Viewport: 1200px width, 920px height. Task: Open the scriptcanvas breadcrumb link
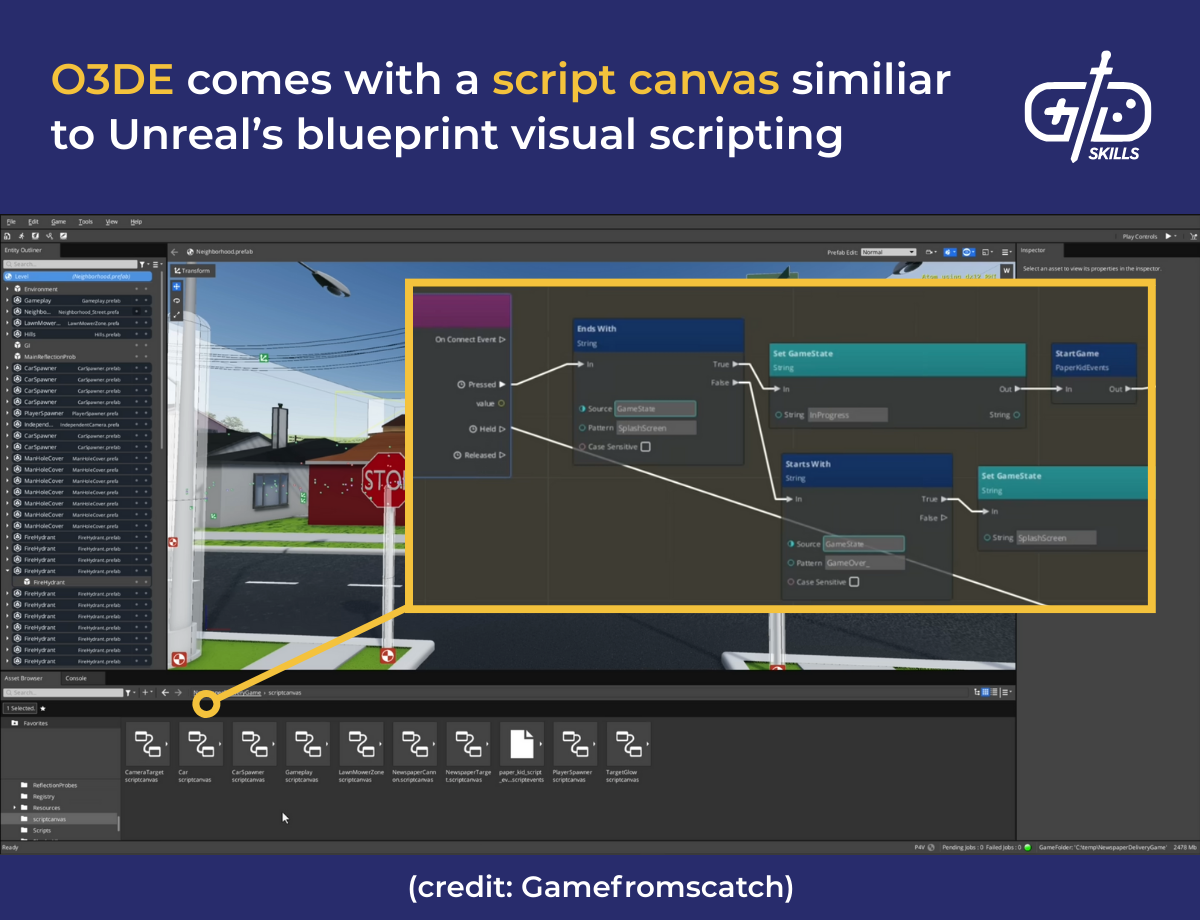coord(284,692)
